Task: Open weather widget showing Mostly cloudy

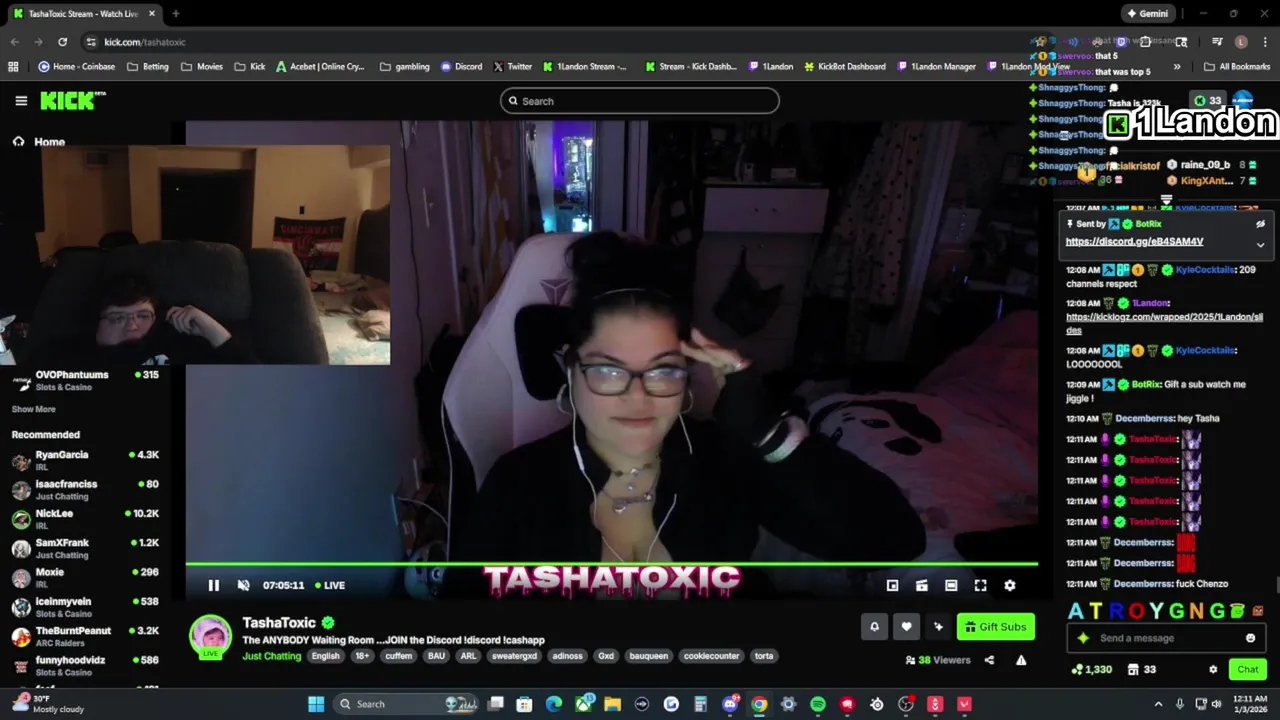Action: 48,704
